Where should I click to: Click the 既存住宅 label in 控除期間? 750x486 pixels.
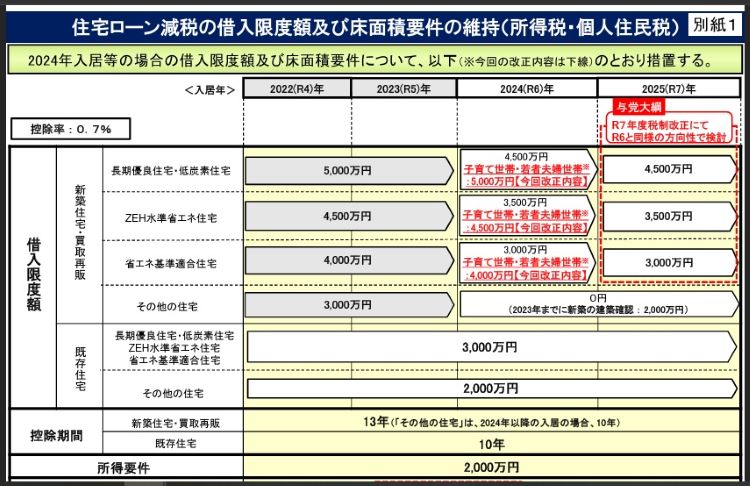click(x=176, y=444)
